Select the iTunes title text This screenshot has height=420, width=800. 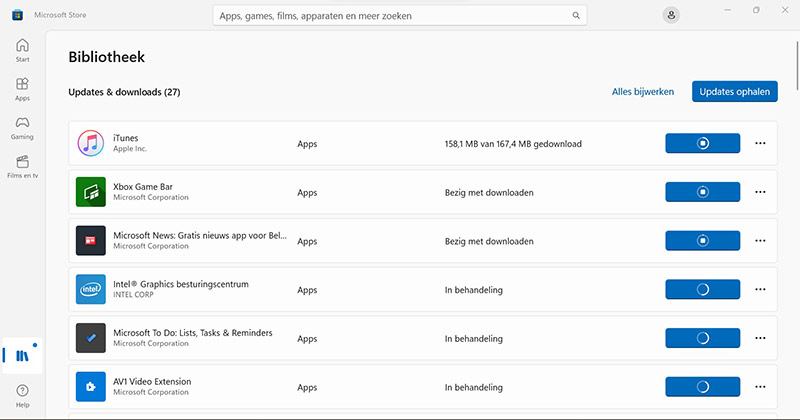pyautogui.click(x=126, y=138)
